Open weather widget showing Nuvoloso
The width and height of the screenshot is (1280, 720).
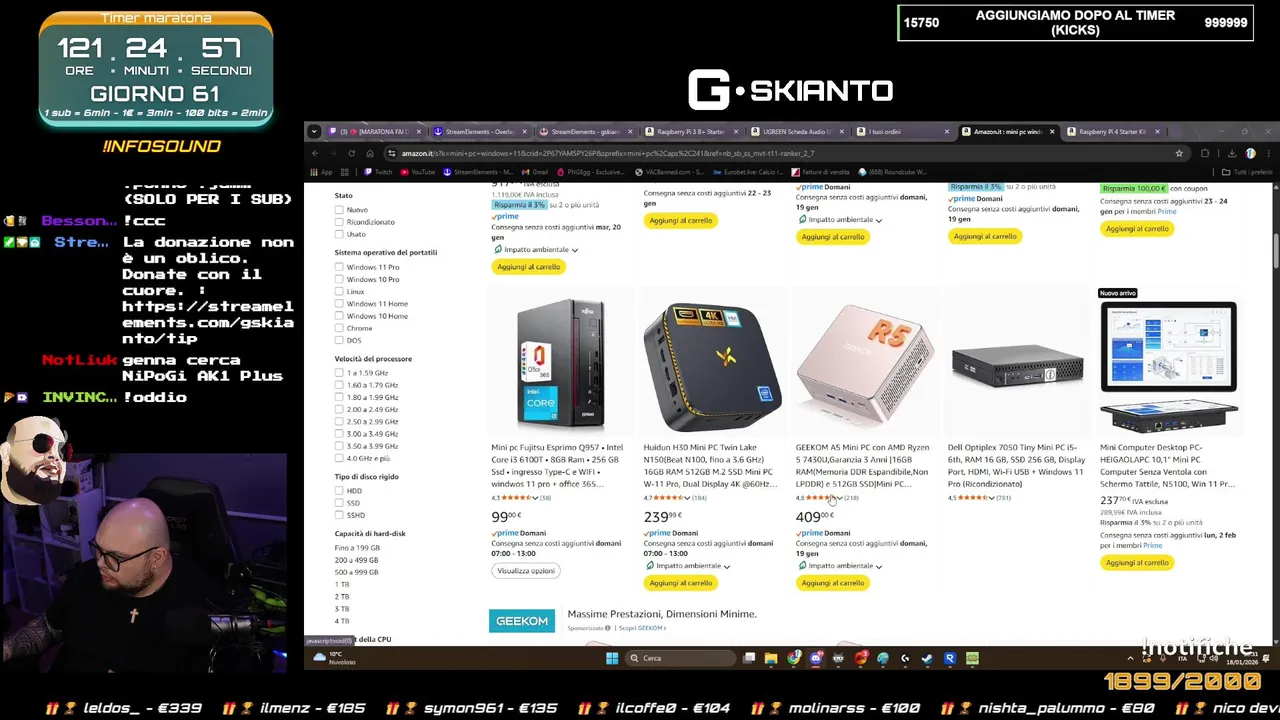tap(333, 658)
